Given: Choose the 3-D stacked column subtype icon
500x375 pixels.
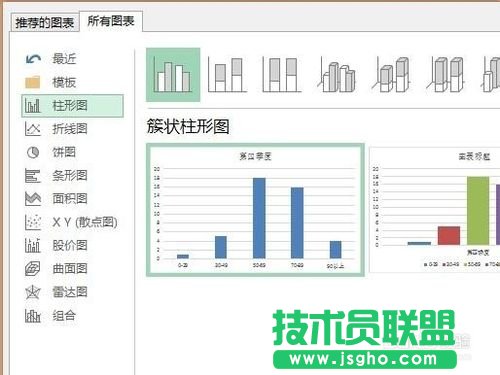Looking at the screenshot, I should [x=391, y=75].
